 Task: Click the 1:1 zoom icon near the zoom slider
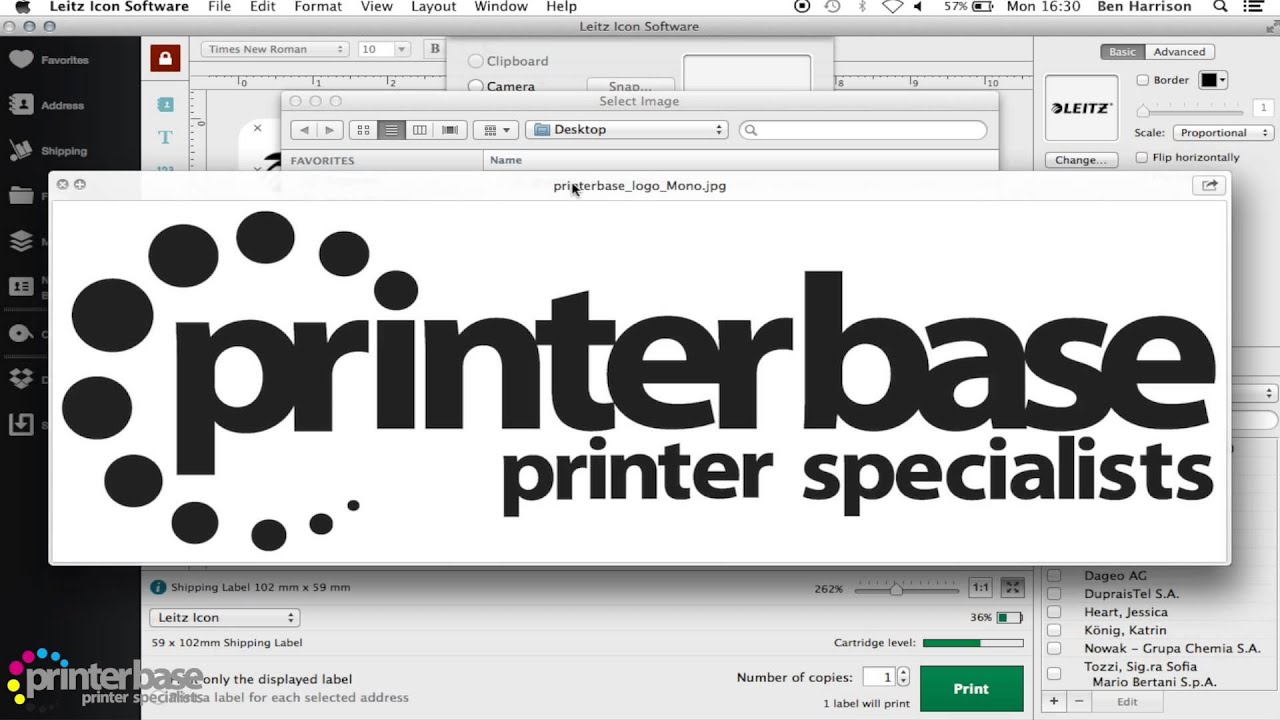pos(980,587)
